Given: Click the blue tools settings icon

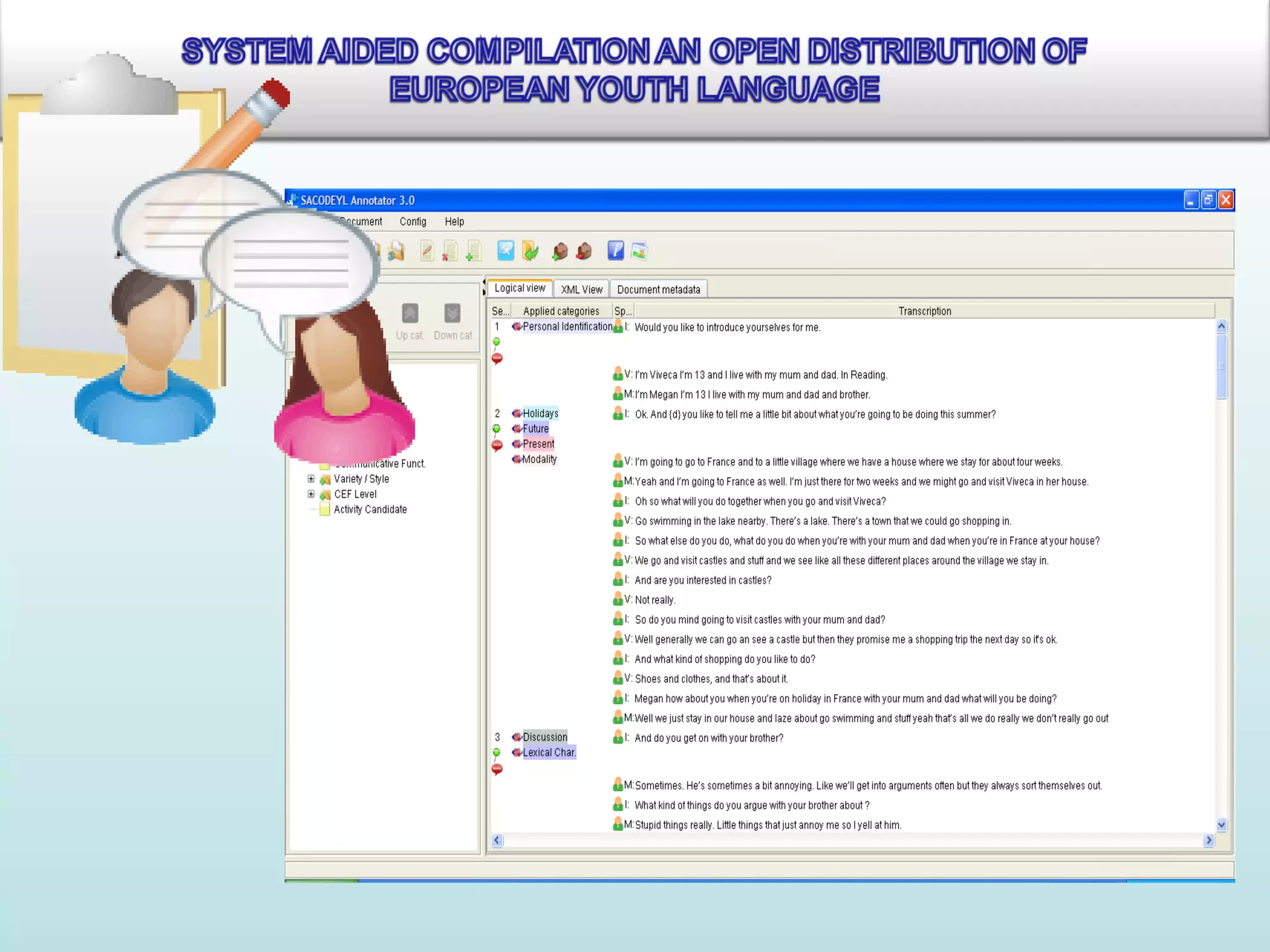Looking at the screenshot, I should pyautogui.click(x=505, y=250).
